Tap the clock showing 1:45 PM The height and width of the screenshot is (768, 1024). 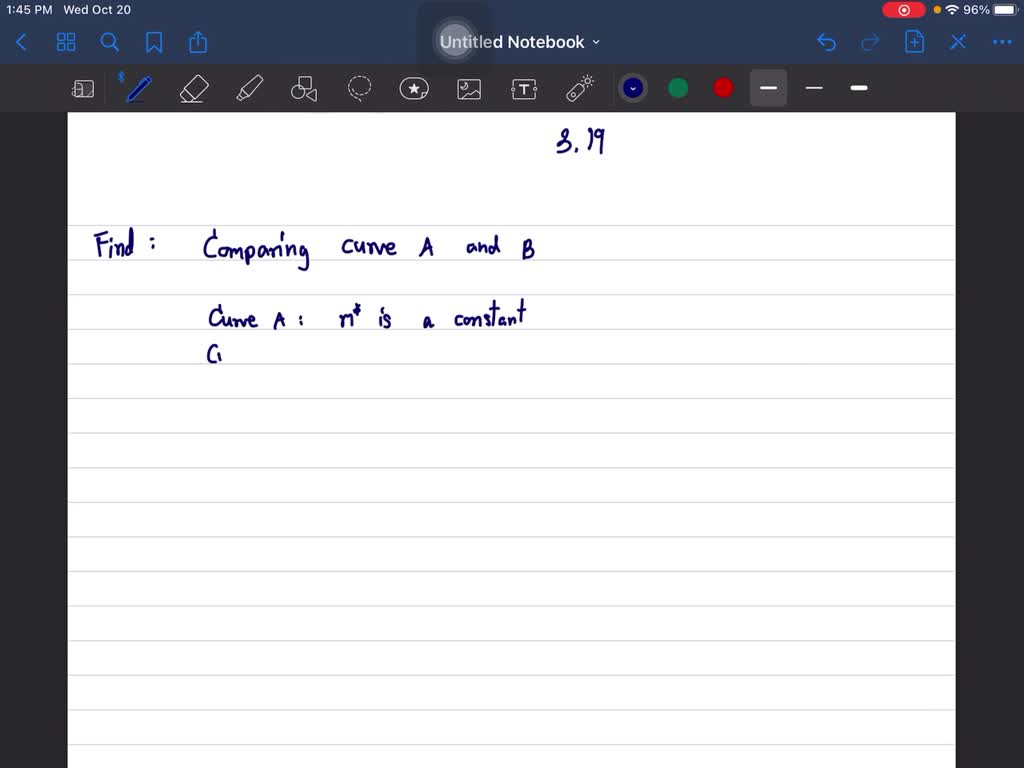29,10
